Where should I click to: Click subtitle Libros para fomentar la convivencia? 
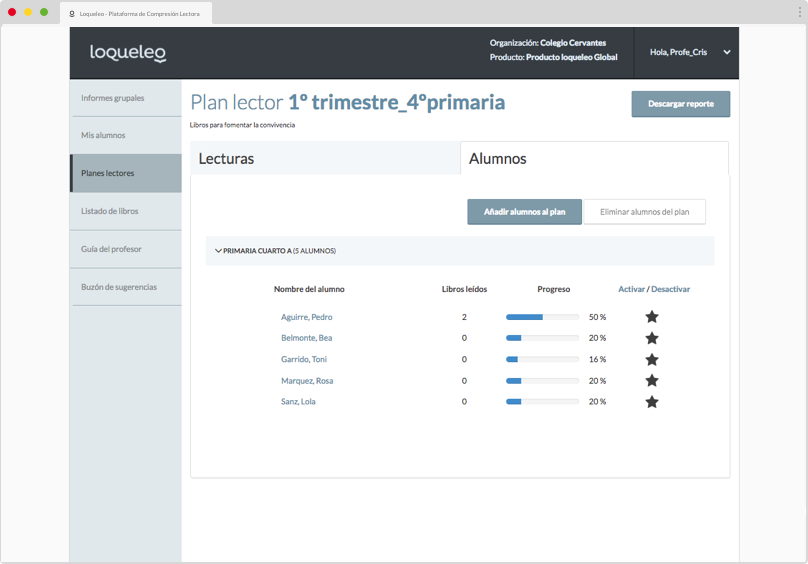[242, 125]
